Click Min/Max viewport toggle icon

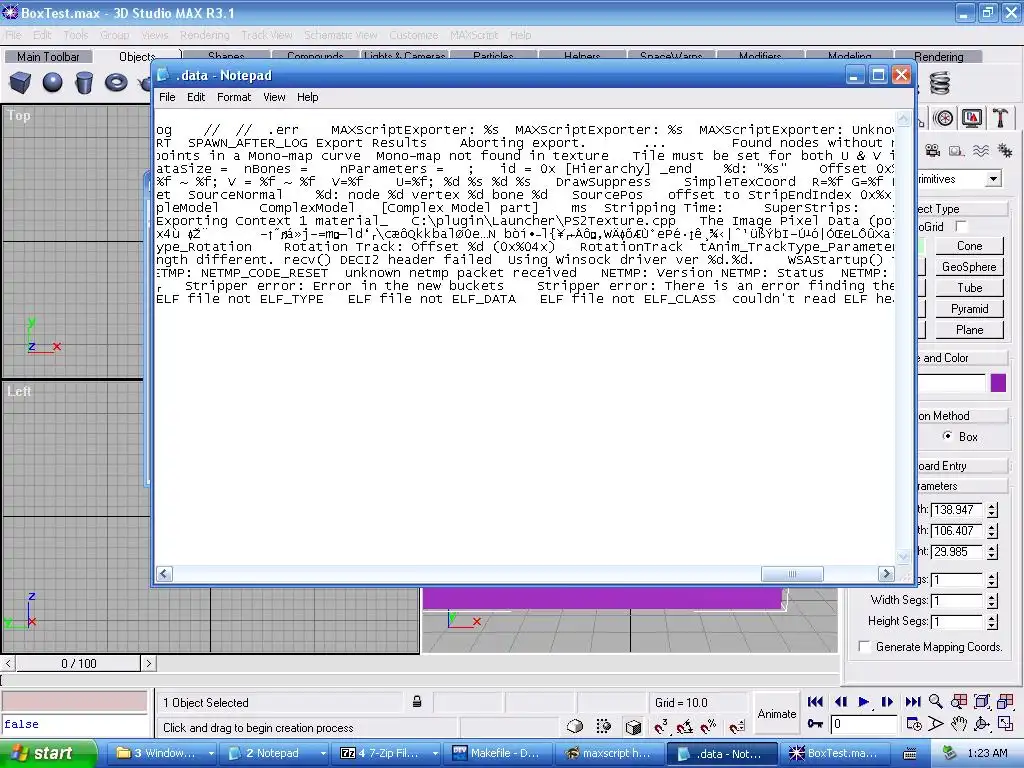click(1005, 724)
